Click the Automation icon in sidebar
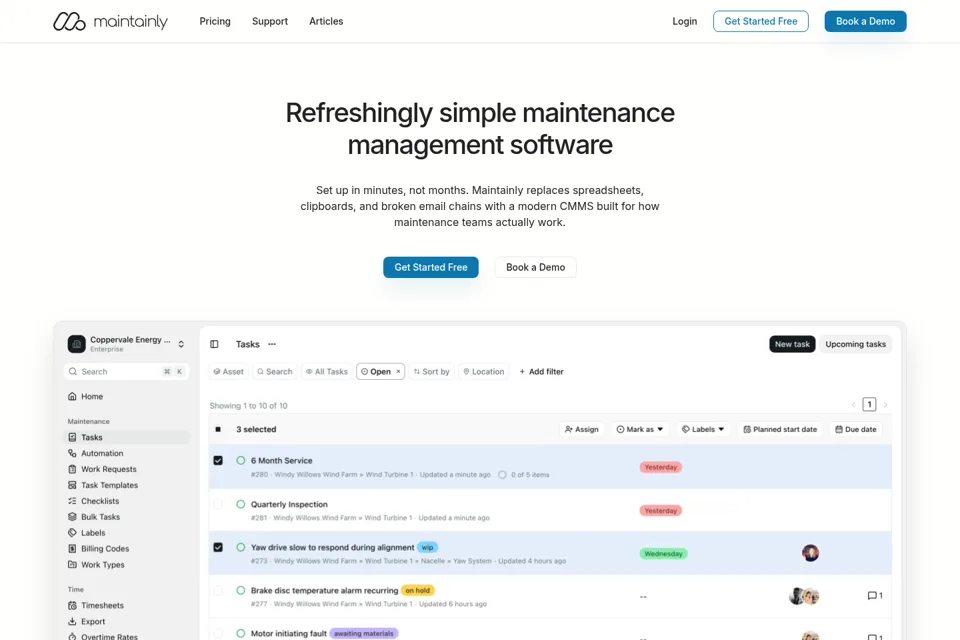 click(72, 453)
